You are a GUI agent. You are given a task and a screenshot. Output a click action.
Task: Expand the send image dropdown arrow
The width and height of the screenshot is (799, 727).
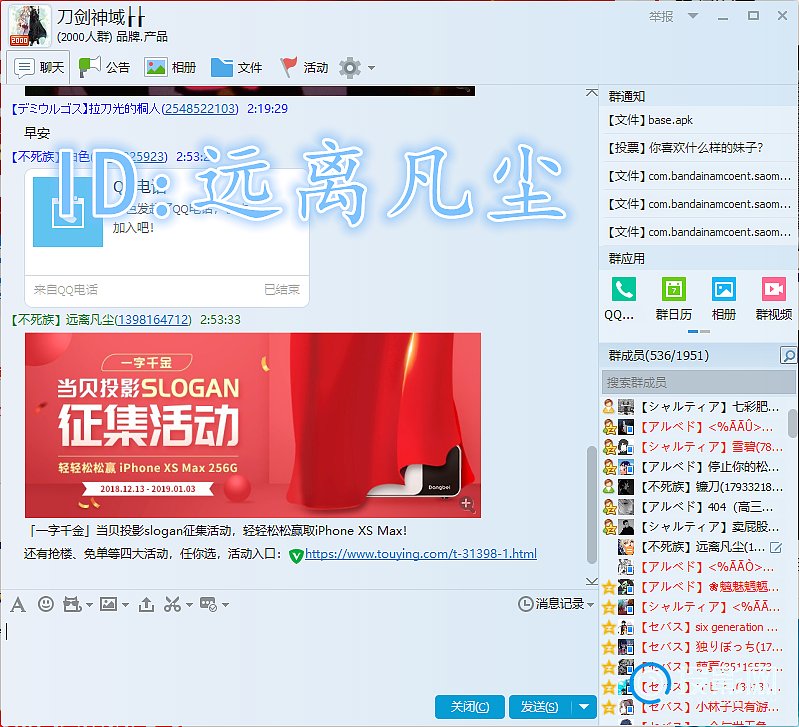pyautogui.click(x=125, y=605)
